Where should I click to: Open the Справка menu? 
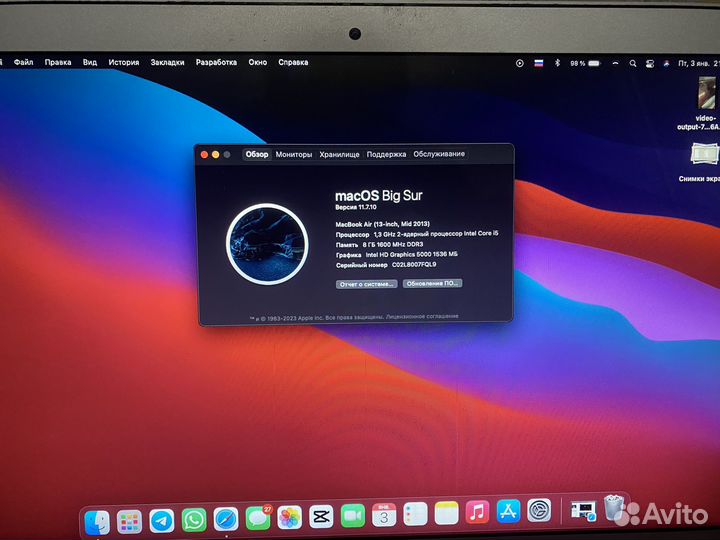293,62
